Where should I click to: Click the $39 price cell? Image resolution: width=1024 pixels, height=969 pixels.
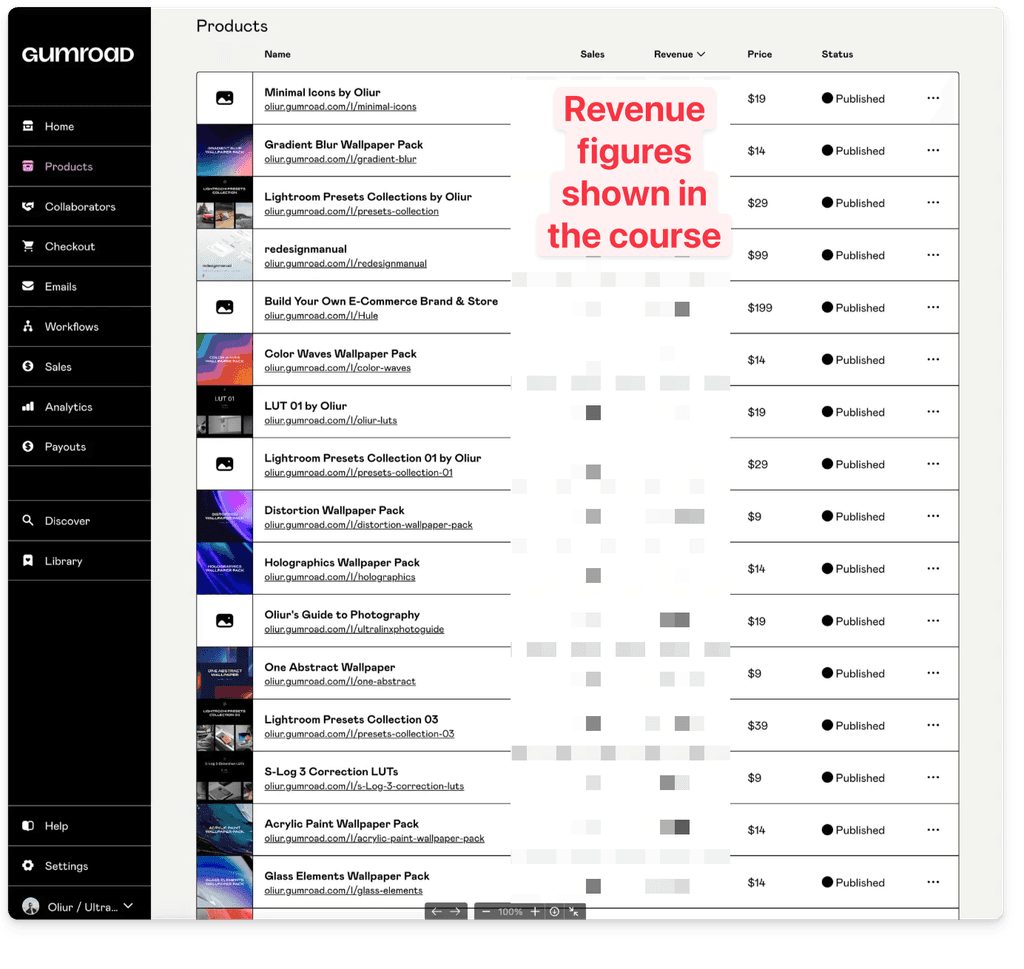[x=758, y=725]
